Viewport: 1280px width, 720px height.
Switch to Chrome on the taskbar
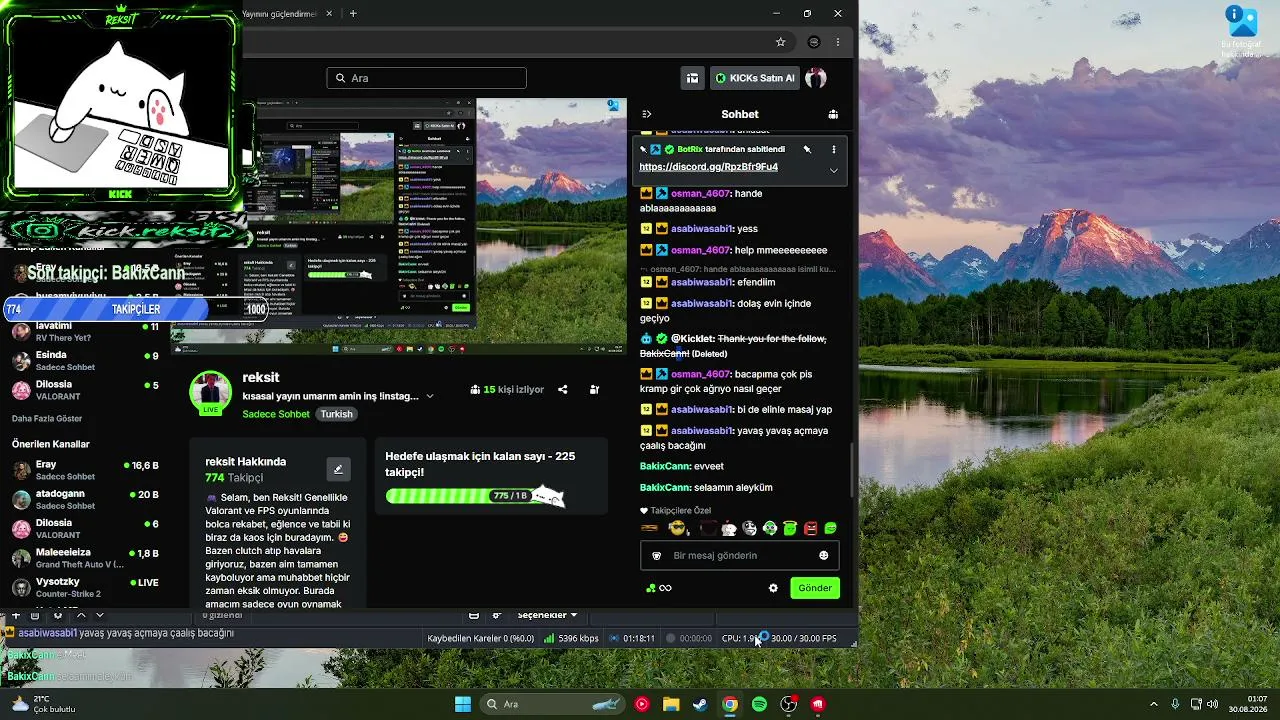730,704
